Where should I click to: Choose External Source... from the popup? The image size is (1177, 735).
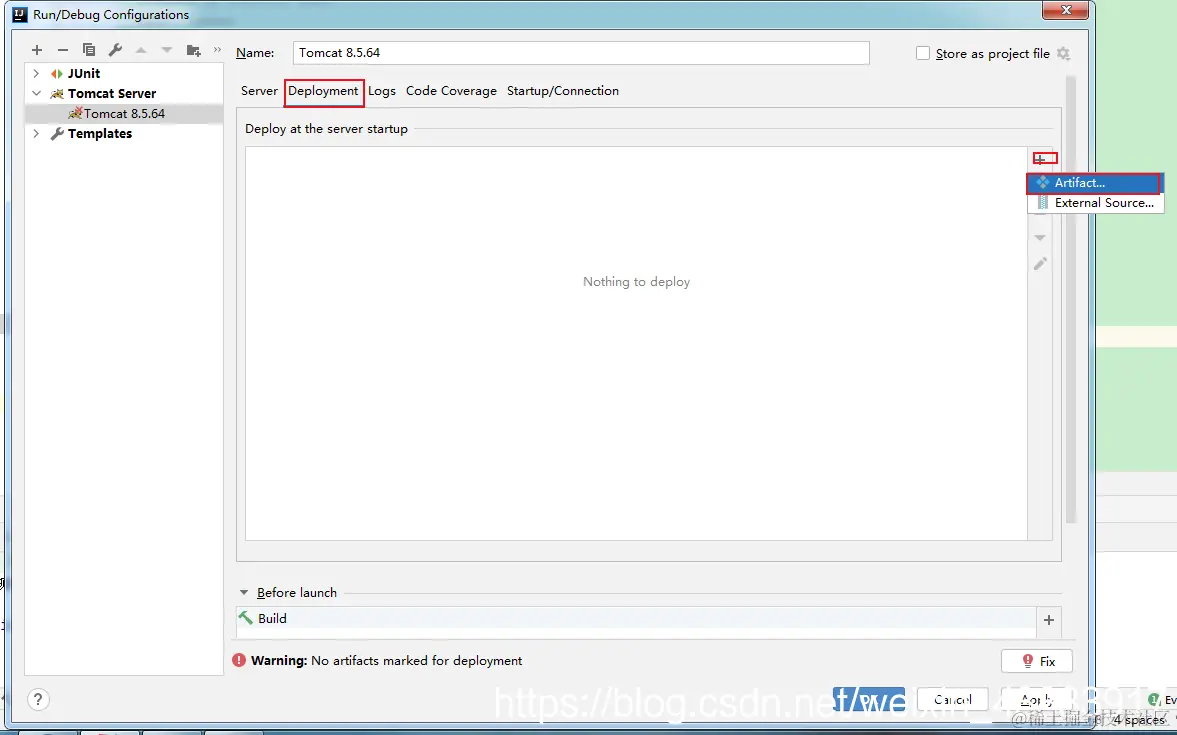point(1096,203)
